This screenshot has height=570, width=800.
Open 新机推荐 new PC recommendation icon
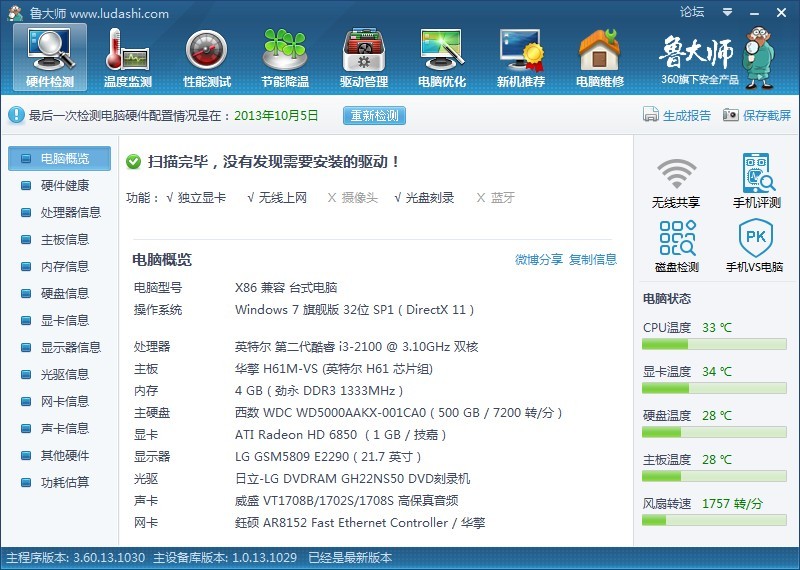pos(521,56)
